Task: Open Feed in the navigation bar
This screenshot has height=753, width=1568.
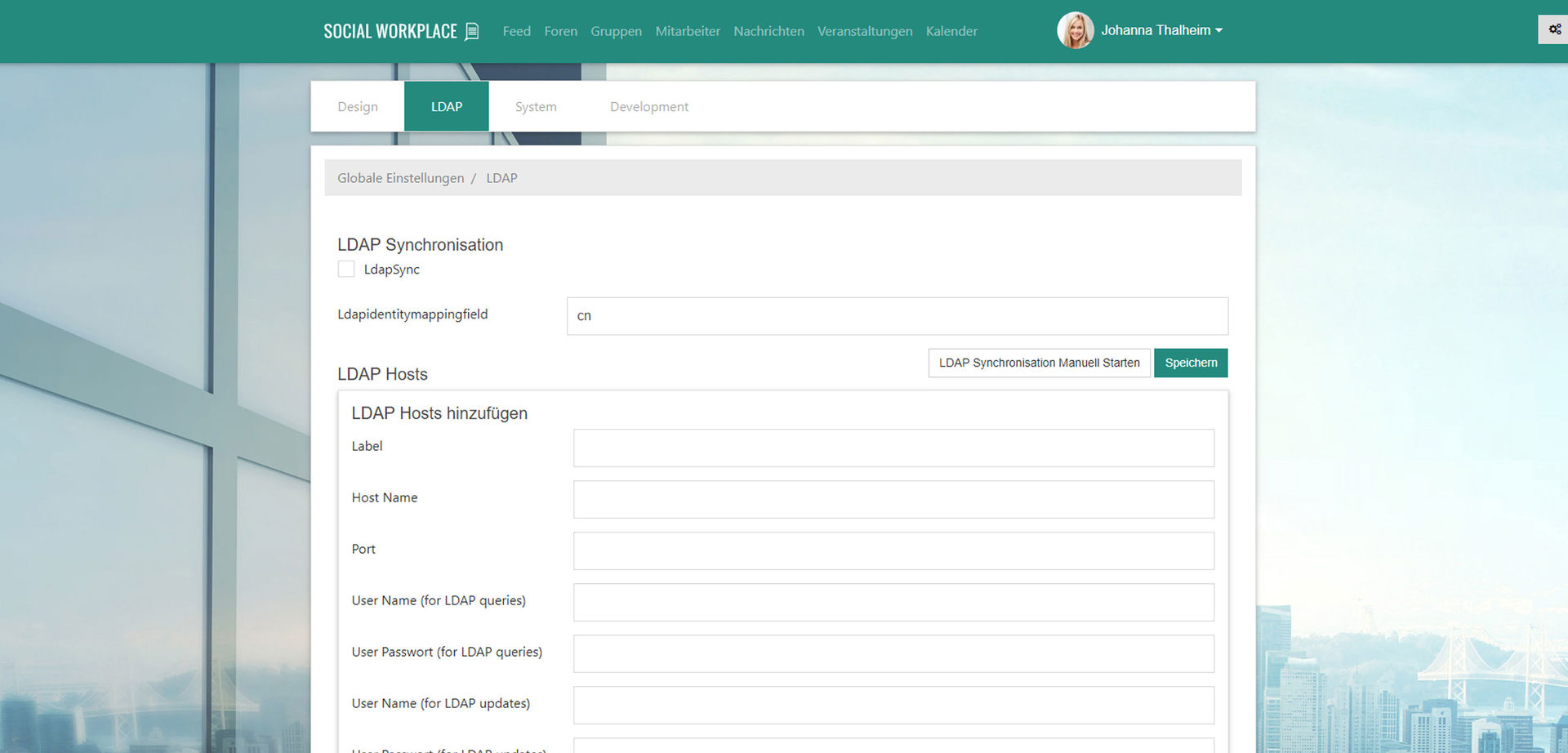Action: click(516, 31)
